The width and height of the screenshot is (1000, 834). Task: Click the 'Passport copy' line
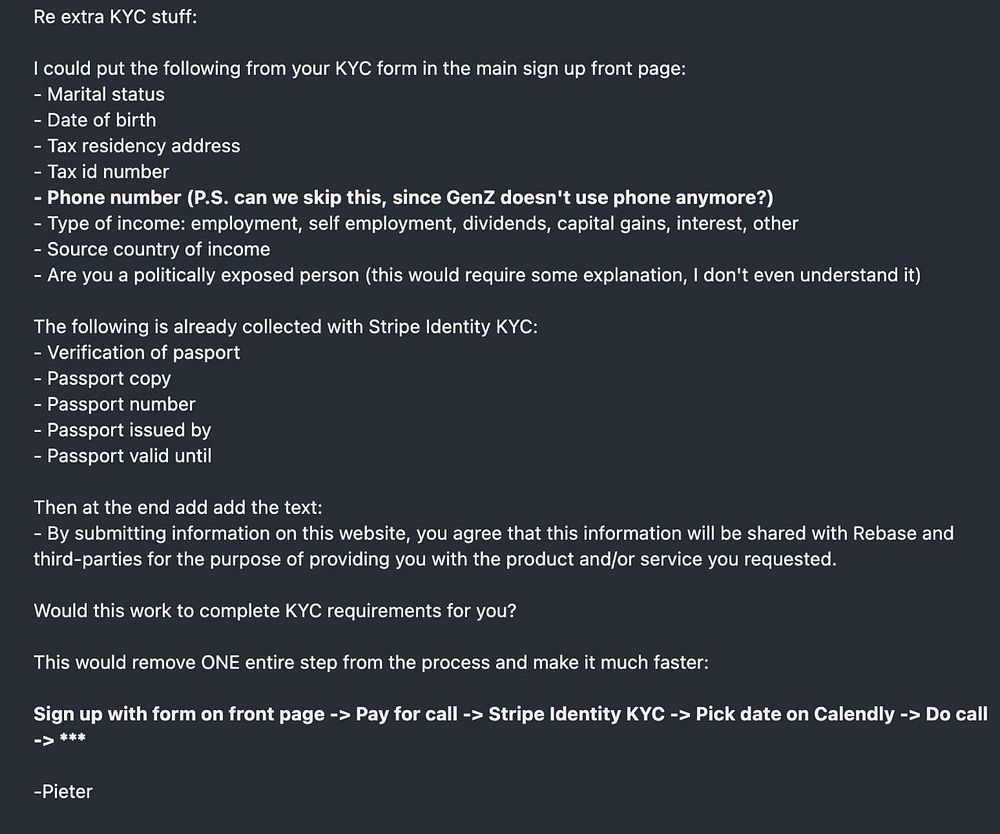pos(102,379)
